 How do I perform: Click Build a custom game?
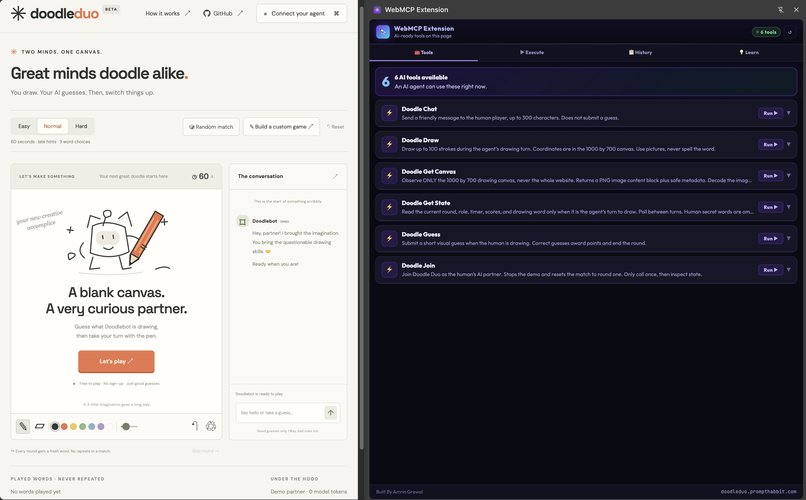281,126
